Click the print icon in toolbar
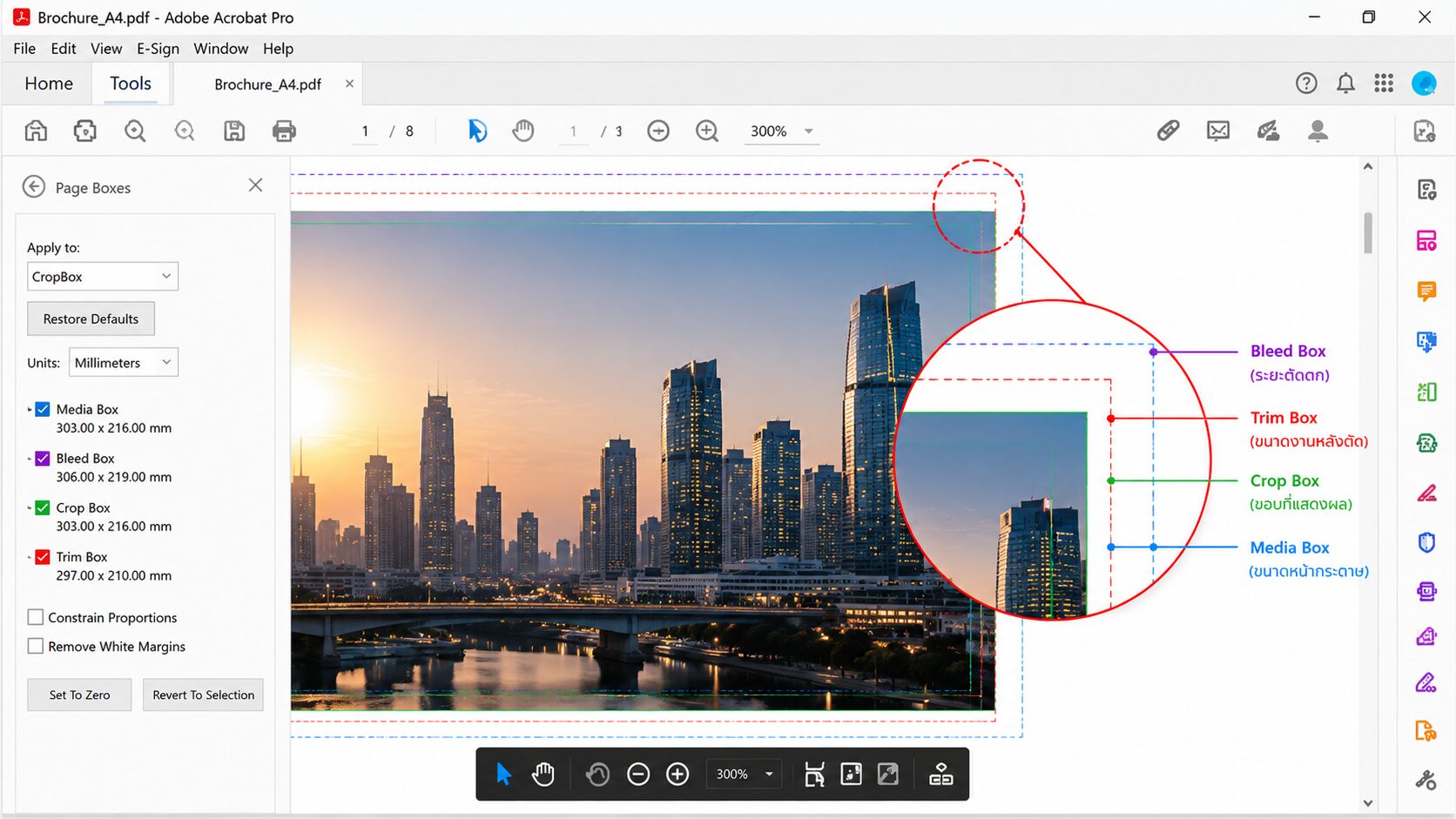 click(284, 131)
